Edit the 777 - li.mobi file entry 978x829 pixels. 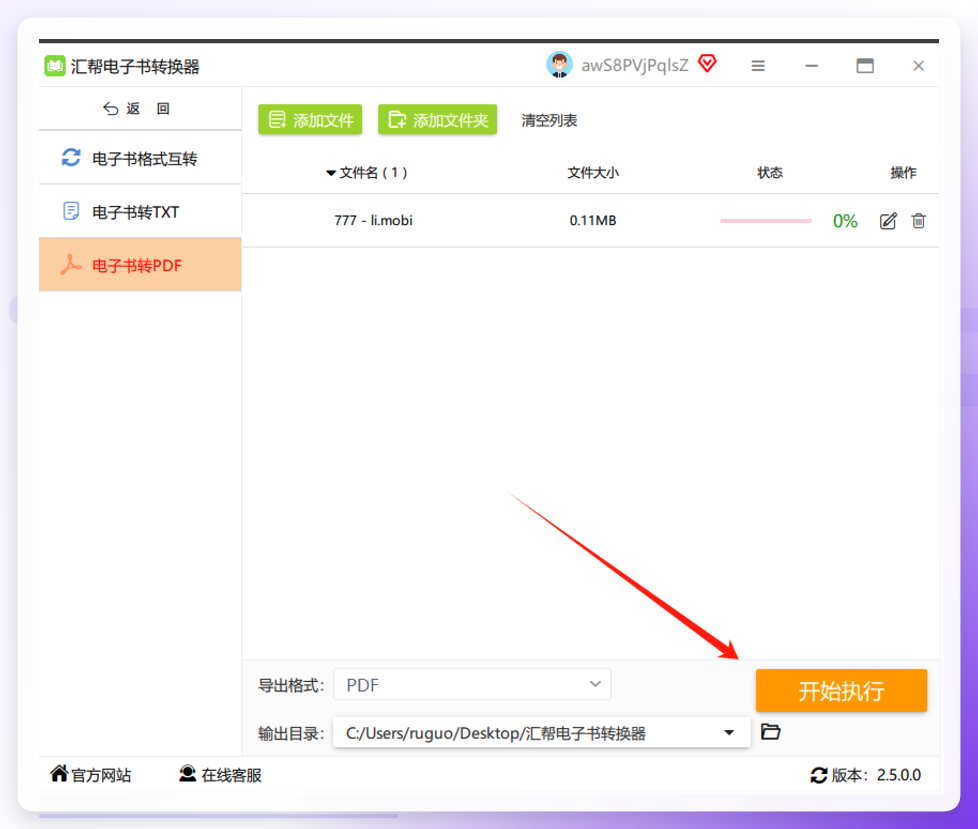[888, 221]
